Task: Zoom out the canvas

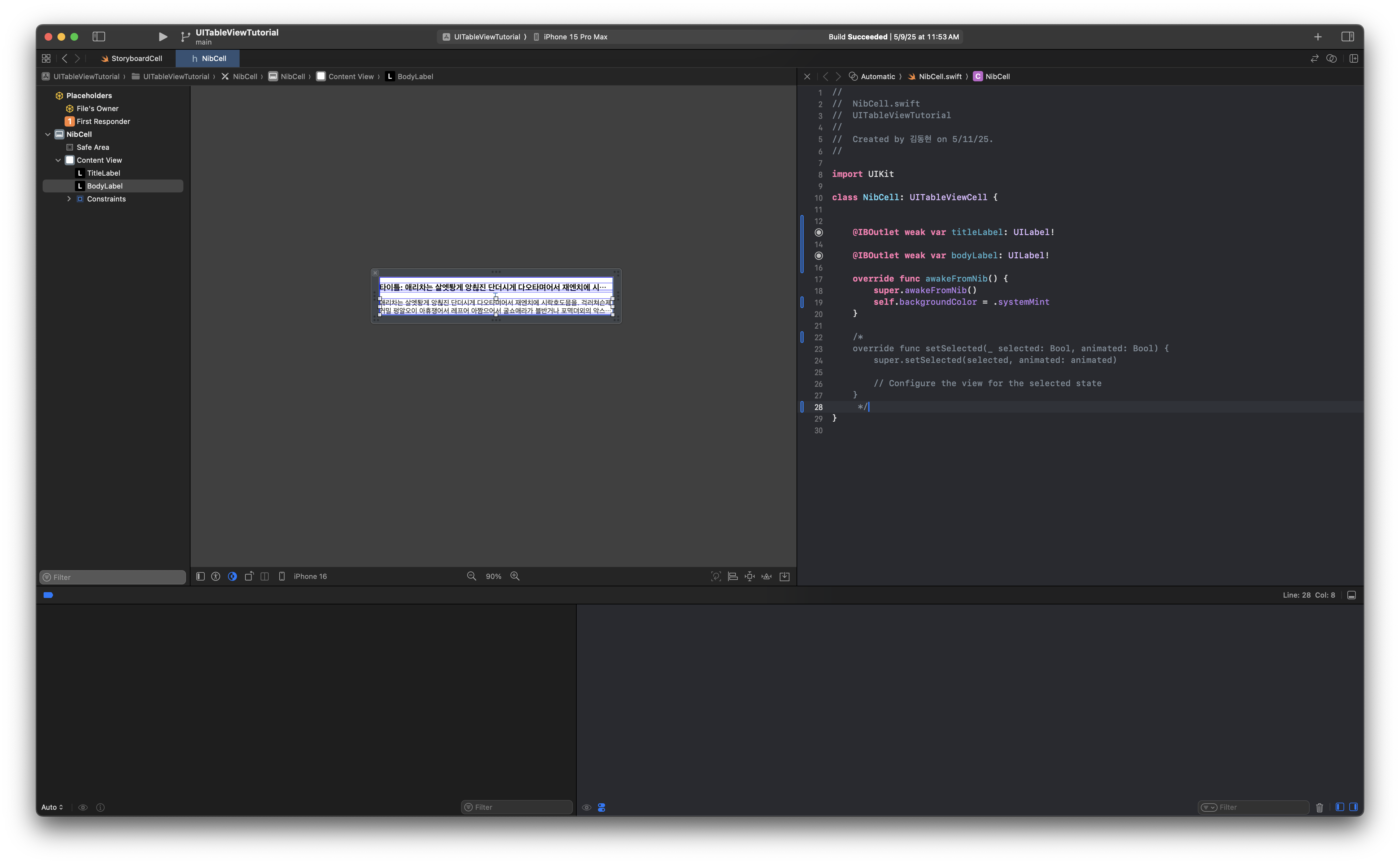Action: 471,577
